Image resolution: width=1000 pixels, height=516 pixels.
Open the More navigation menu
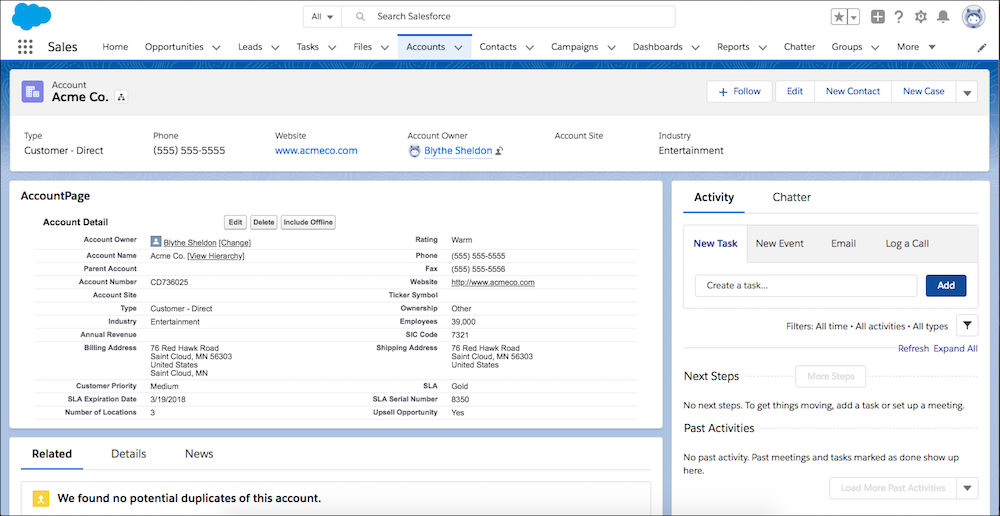point(916,47)
